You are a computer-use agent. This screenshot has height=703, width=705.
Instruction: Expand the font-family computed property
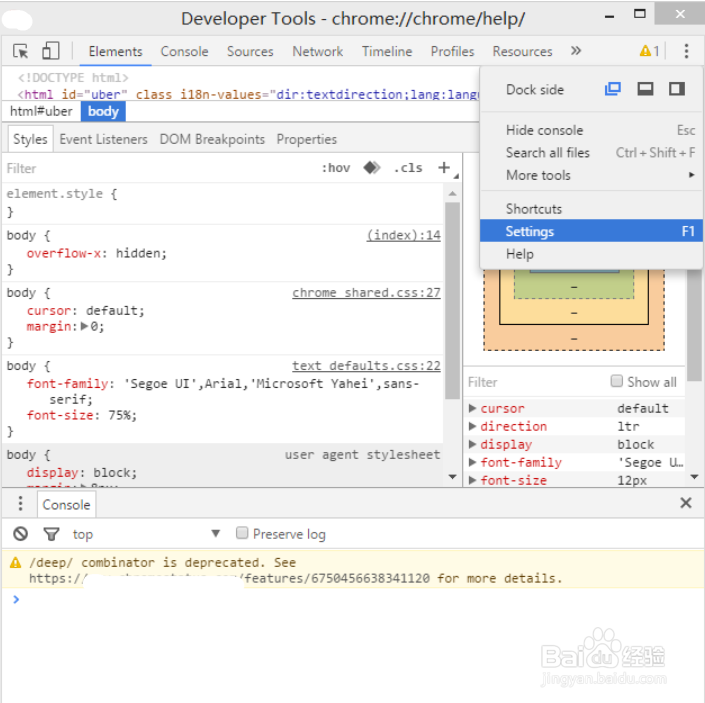click(x=472, y=462)
